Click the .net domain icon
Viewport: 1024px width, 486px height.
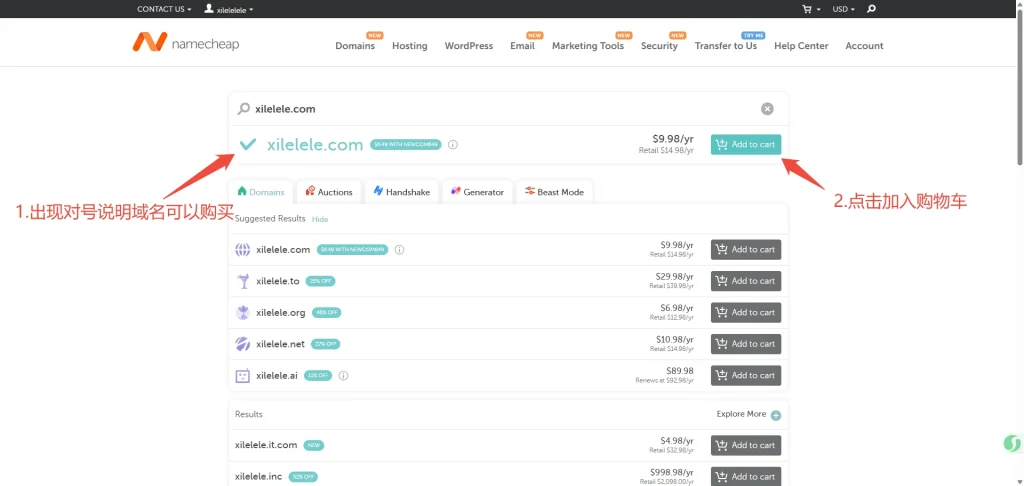click(x=242, y=344)
